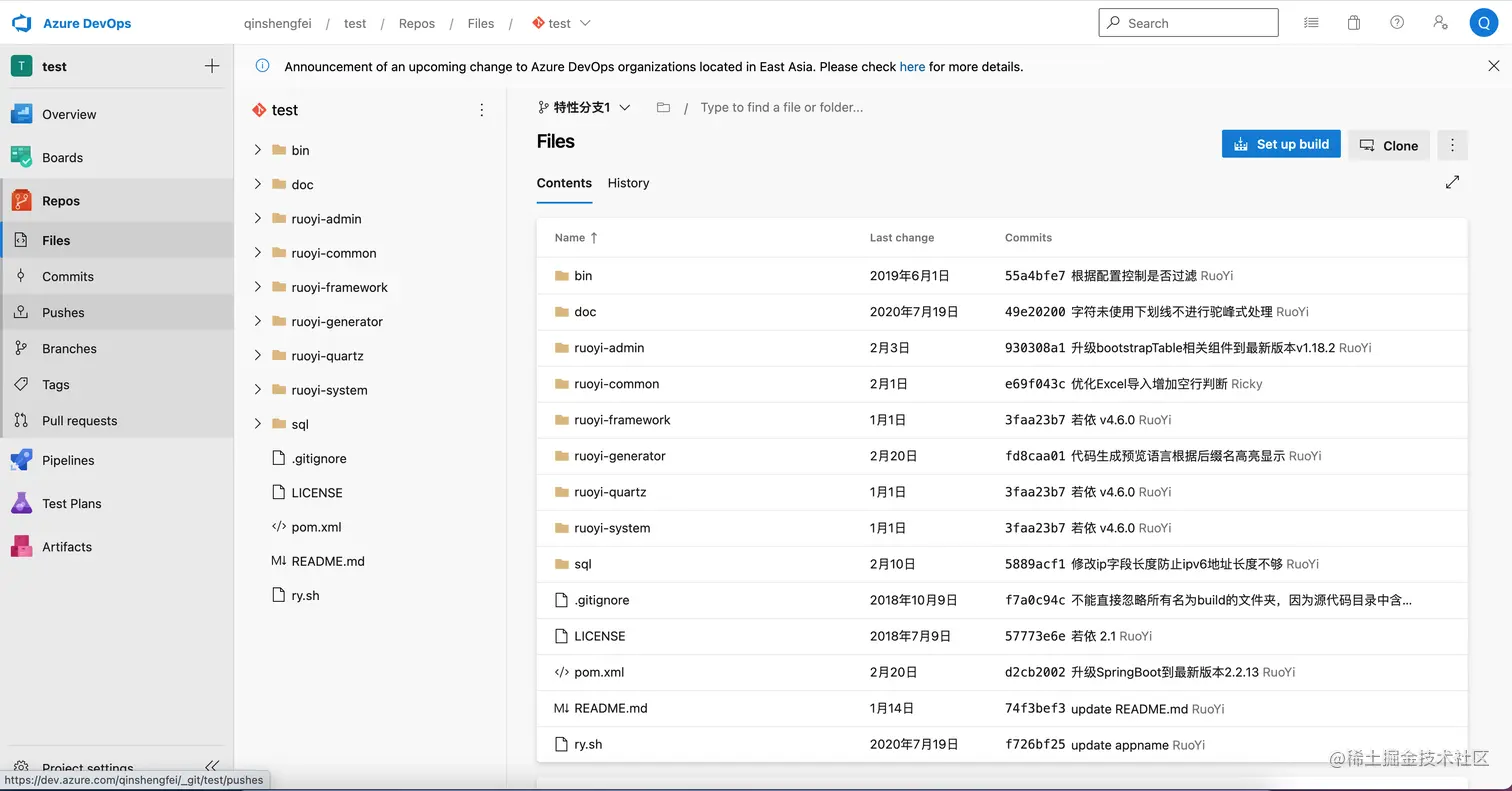Image resolution: width=1512 pixels, height=791 pixels.
Task: Open the more options dots beside test repo tree
Action: click(482, 110)
